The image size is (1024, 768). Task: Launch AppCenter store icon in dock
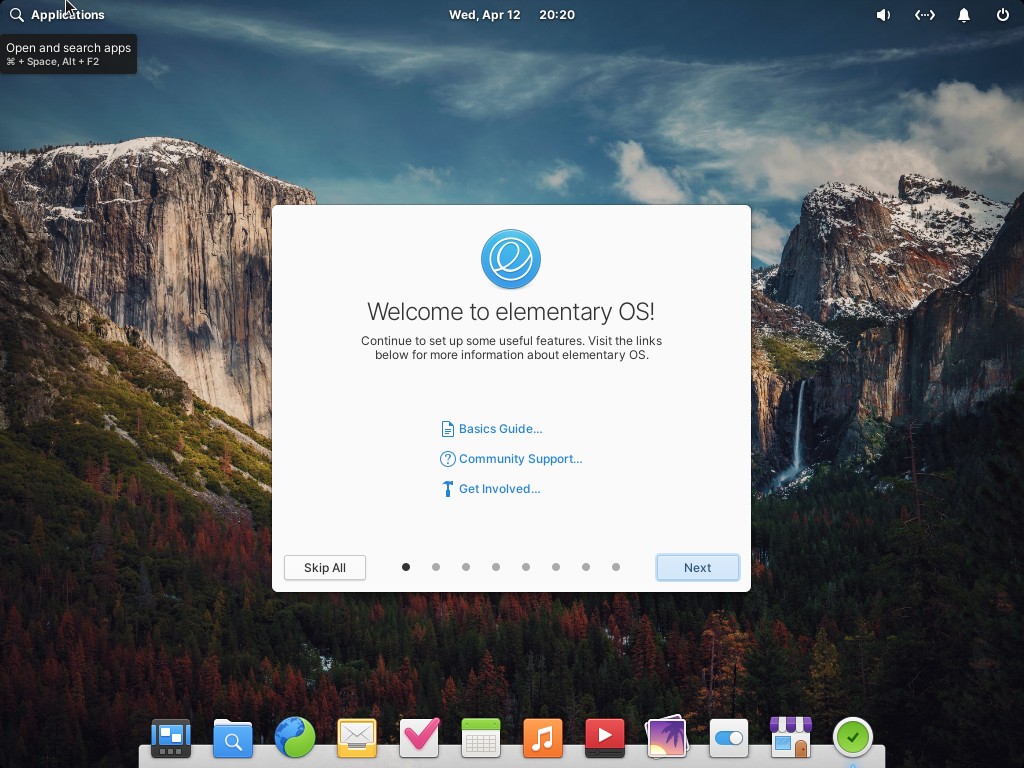point(791,738)
